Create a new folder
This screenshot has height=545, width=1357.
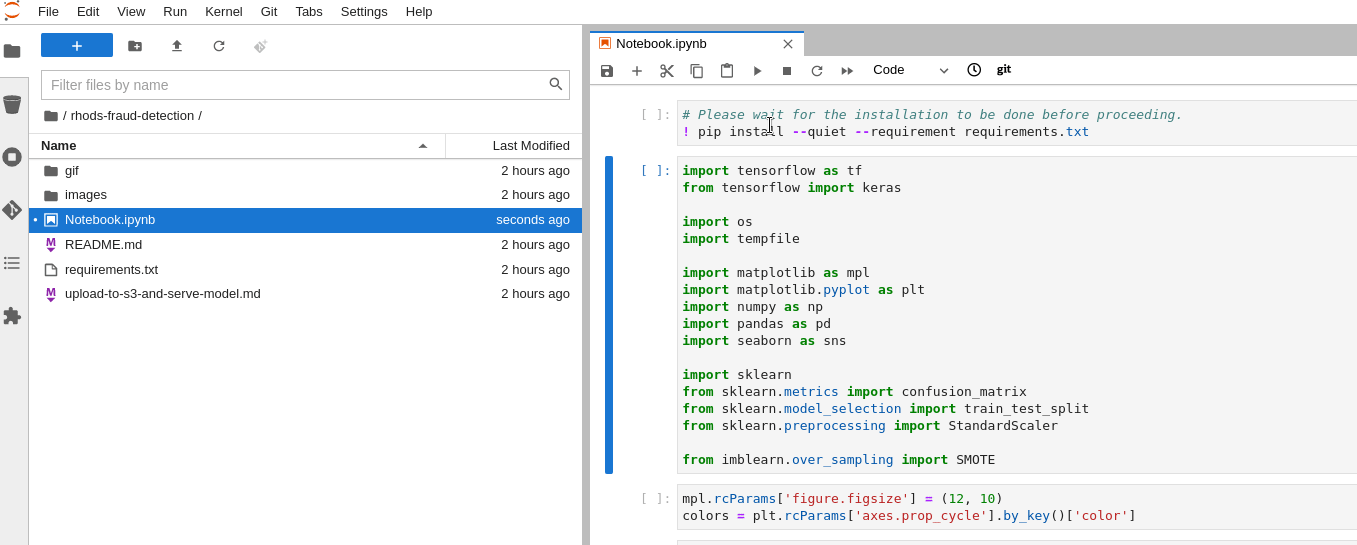[x=135, y=45]
